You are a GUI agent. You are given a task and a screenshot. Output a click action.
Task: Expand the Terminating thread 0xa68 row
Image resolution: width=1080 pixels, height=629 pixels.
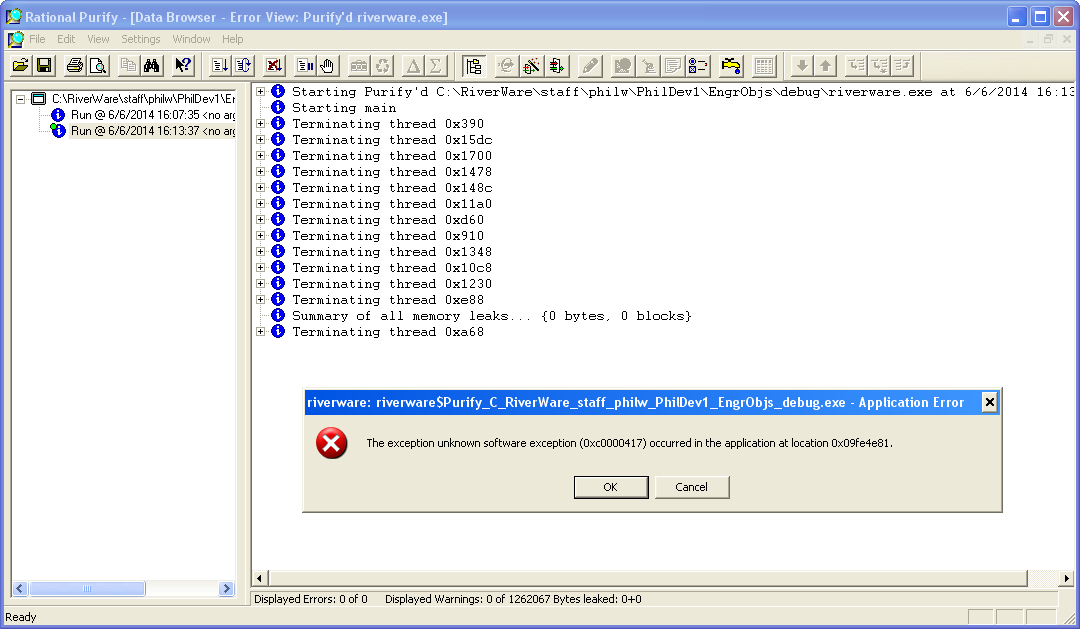coord(260,331)
